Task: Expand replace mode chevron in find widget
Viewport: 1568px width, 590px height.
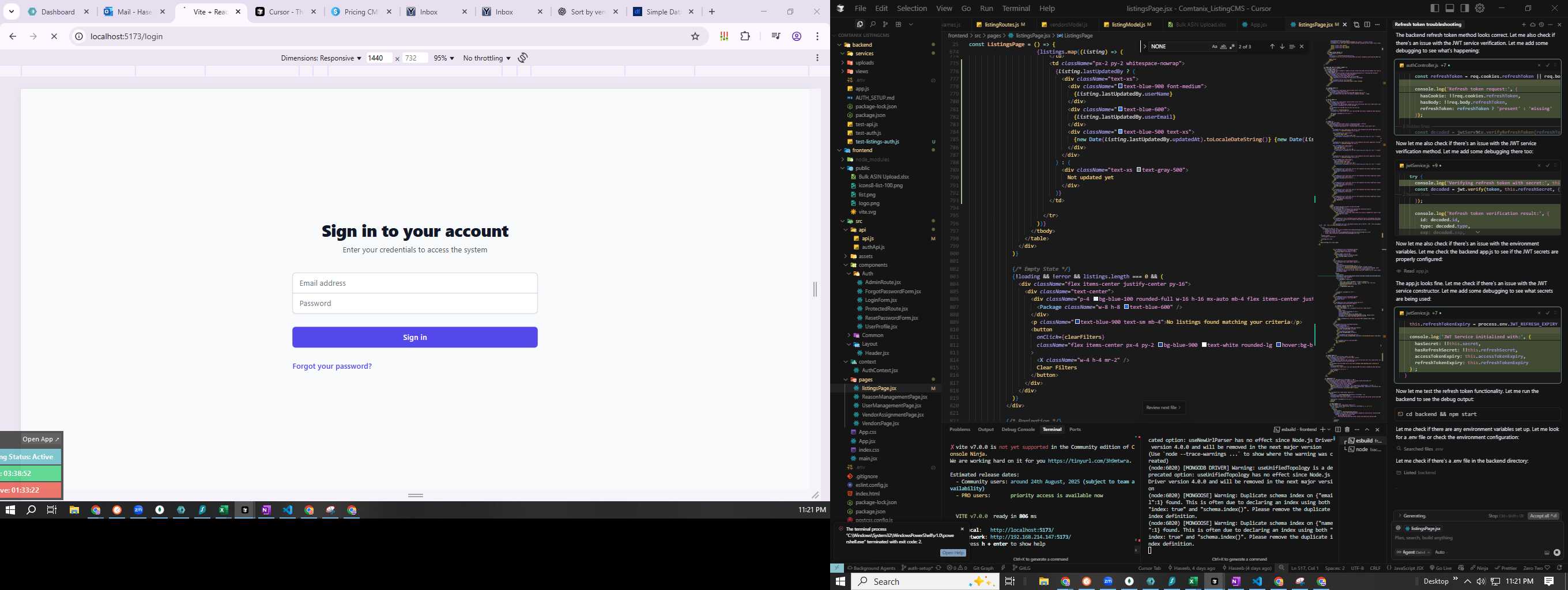Action: 1145,46
